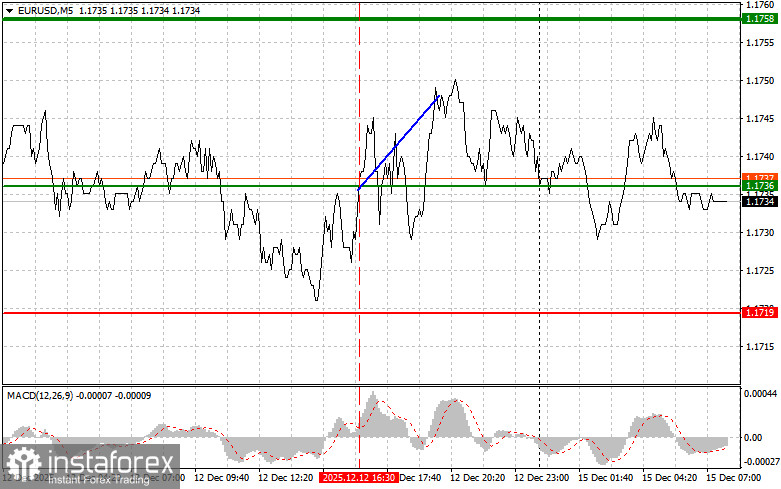
Task: Click the 1.1745 price scale label
Action: click(x=760, y=119)
